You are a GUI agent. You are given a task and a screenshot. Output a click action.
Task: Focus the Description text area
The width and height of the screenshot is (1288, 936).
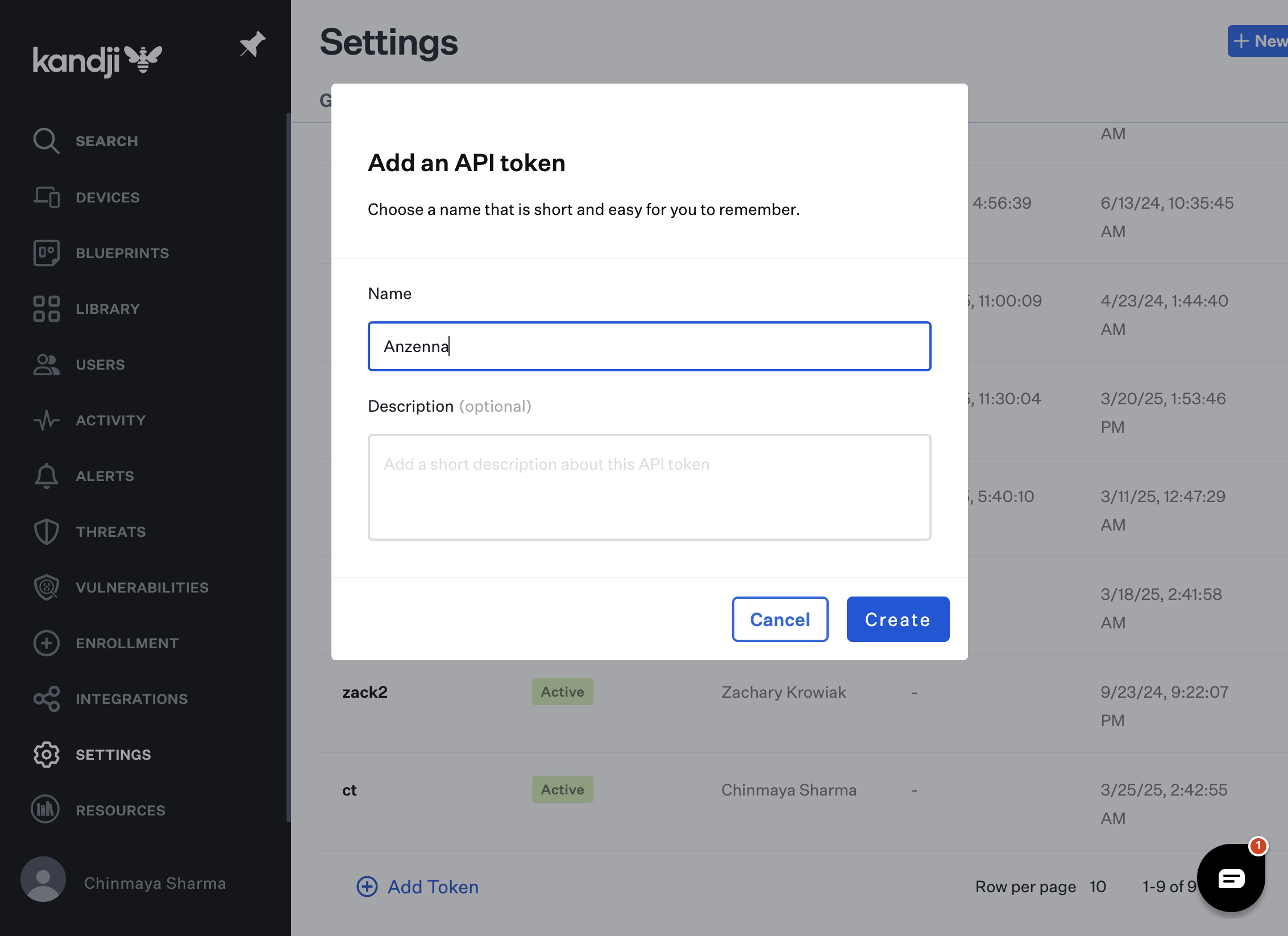point(649,487)
